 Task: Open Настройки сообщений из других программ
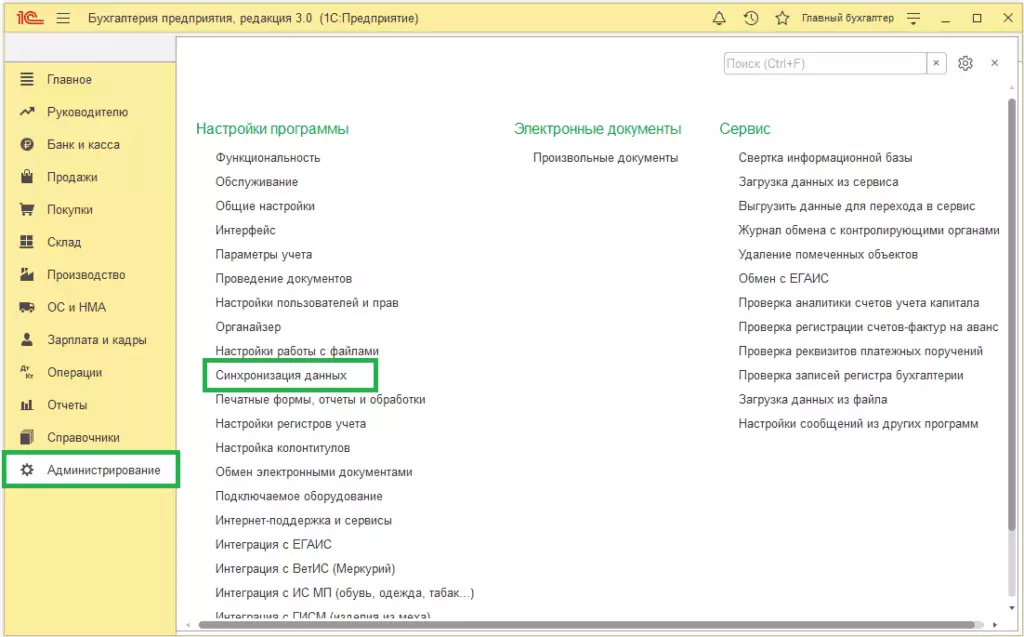858,423
